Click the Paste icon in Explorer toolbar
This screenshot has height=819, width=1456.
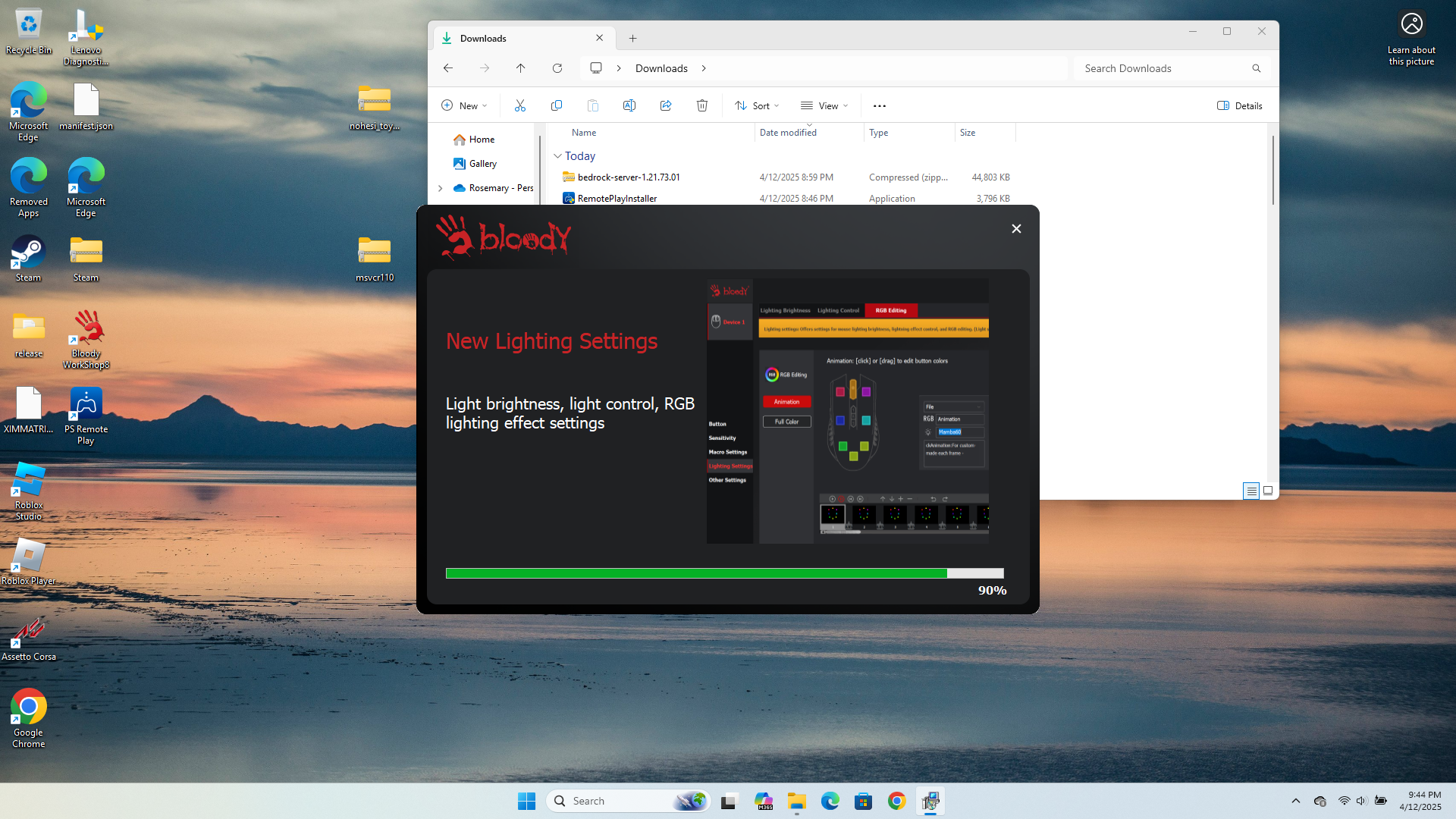click(593, 105)
